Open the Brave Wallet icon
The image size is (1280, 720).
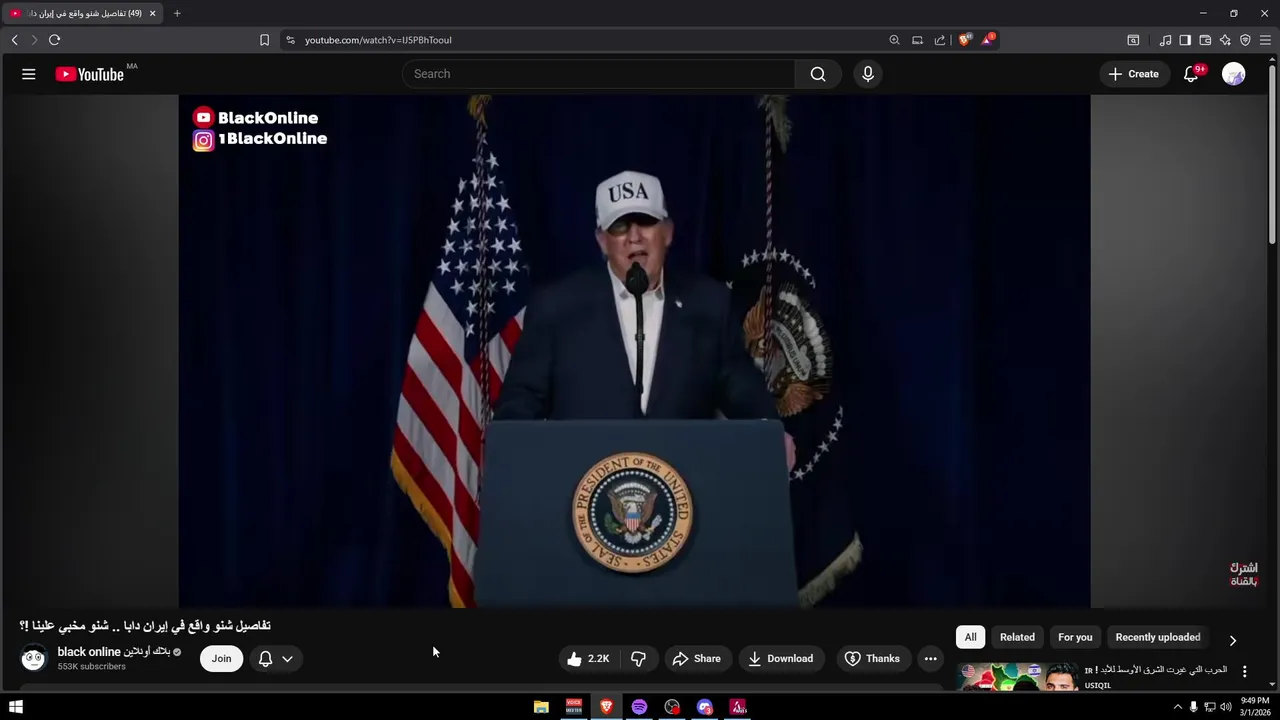point(1205,40)
